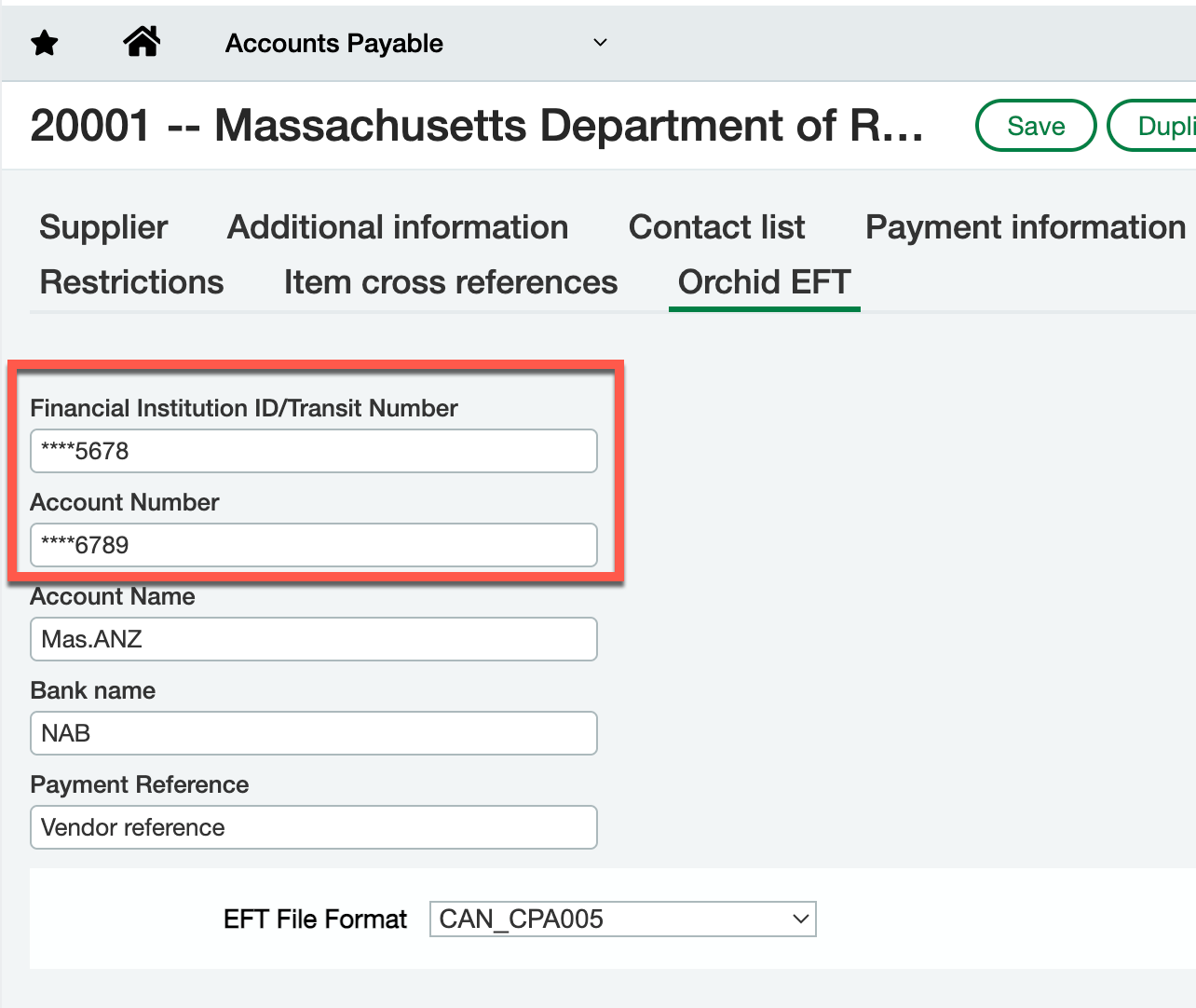
Task: Expand the Accounts Payable module dropdown
Action: 601,43
